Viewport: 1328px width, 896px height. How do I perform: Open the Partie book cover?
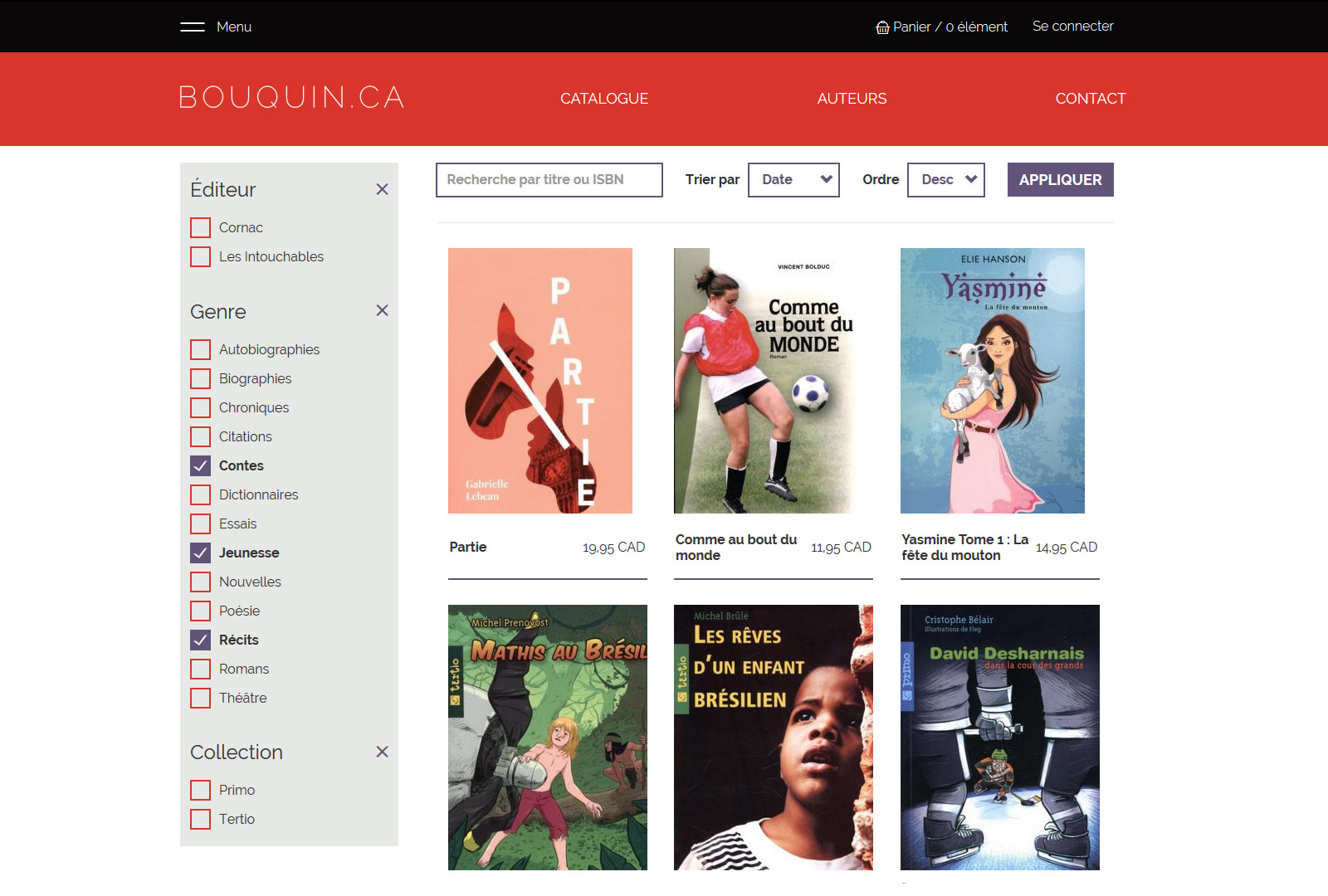540,381
